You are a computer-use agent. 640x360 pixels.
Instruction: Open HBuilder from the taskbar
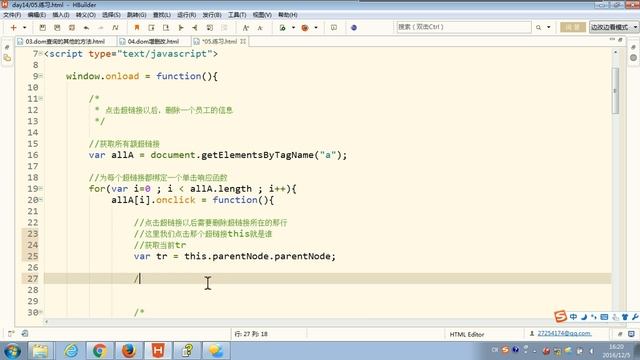158,351
